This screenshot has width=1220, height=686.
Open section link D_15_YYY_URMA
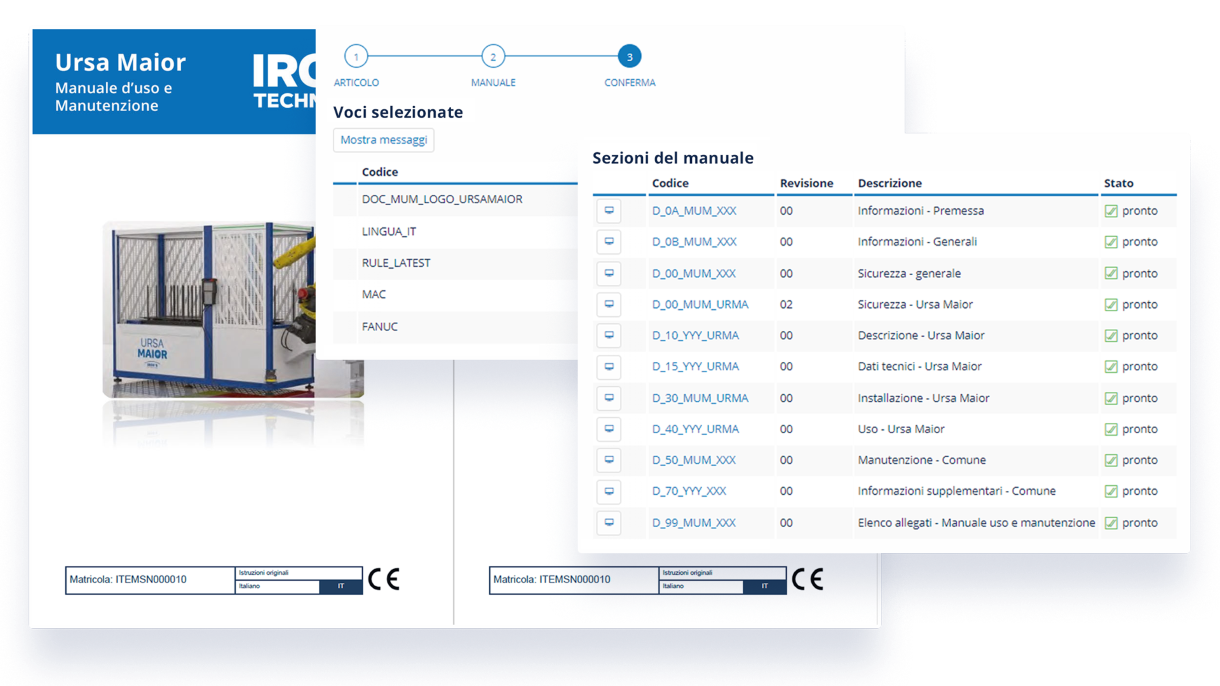point(695,366)
